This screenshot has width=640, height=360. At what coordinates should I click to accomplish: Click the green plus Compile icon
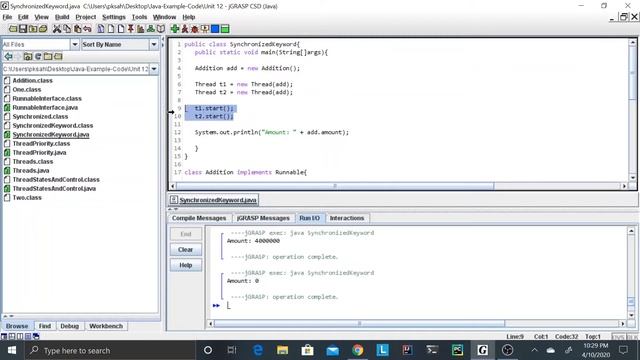point(175,29)
